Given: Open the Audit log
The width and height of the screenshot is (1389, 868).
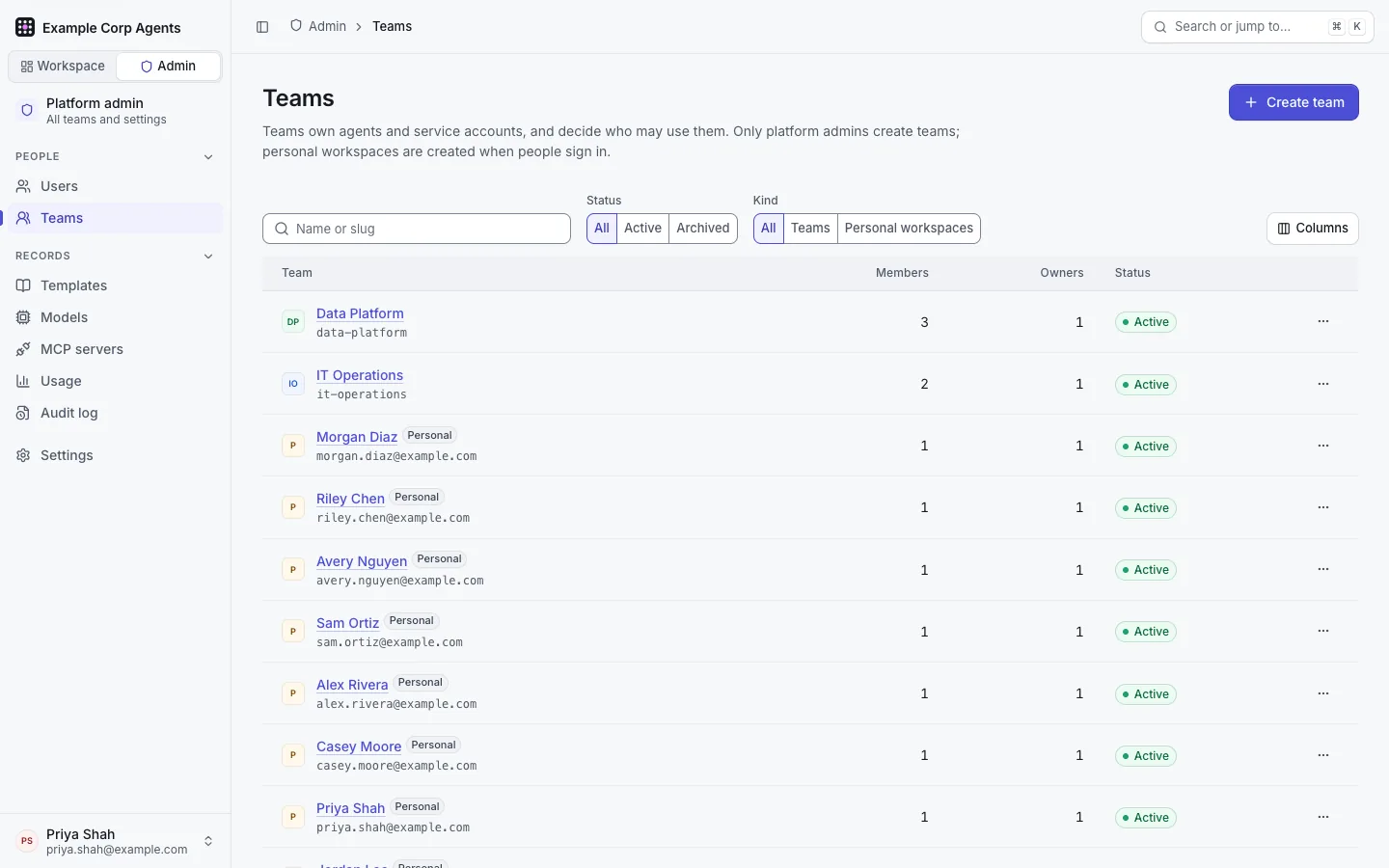Looking at the screenshot, I should 116,413.
